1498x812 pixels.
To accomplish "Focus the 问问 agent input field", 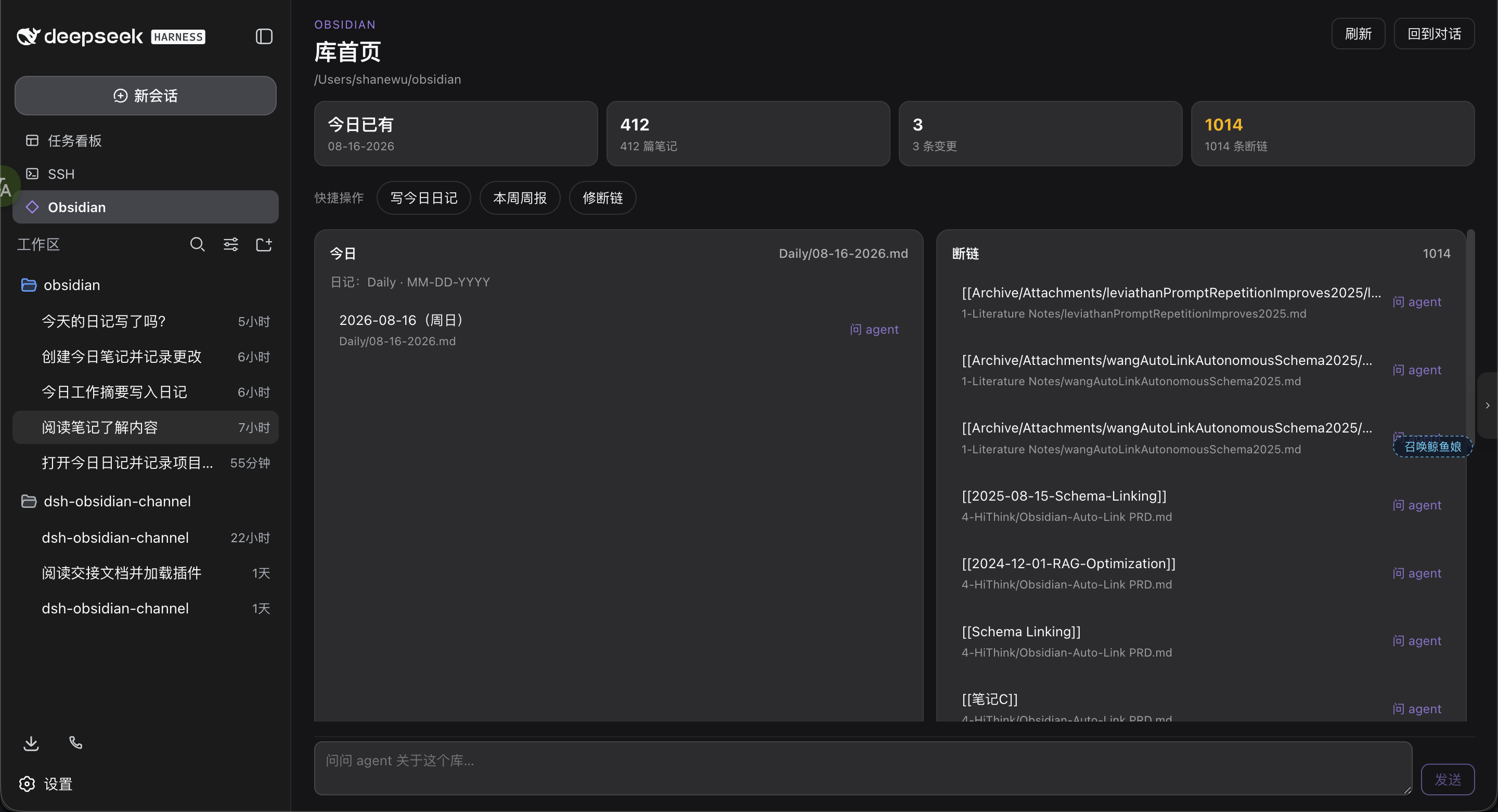I will coord(863,768).
